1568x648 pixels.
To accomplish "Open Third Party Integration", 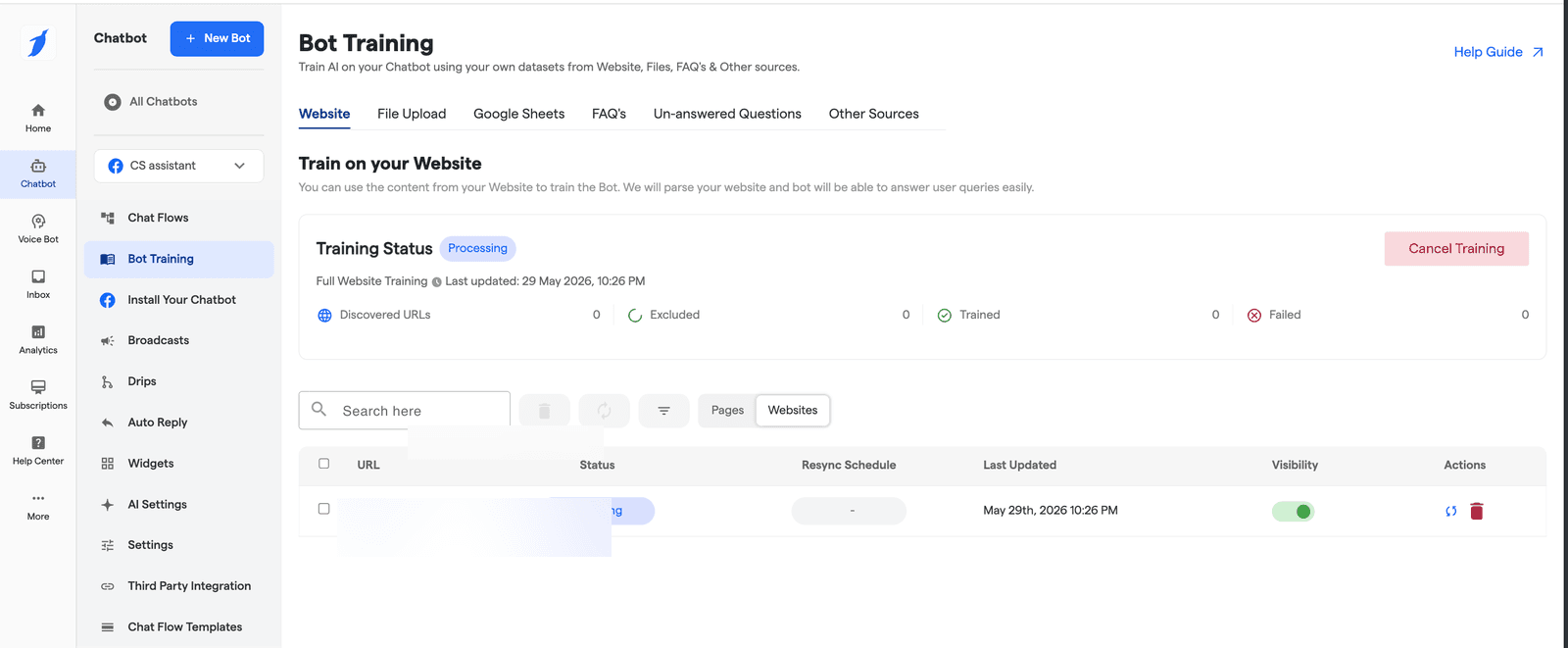I will click(x=179, y=586).
